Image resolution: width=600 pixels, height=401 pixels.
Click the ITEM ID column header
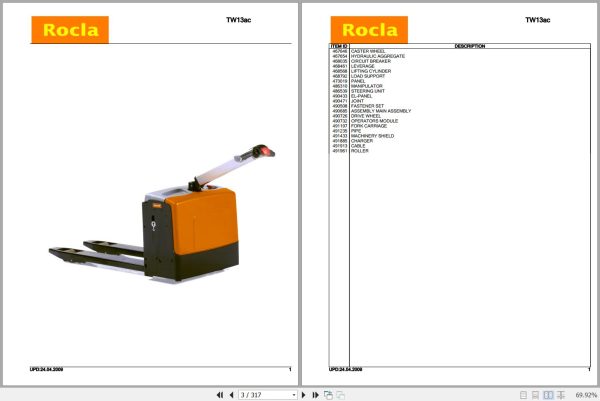(339, 46)
